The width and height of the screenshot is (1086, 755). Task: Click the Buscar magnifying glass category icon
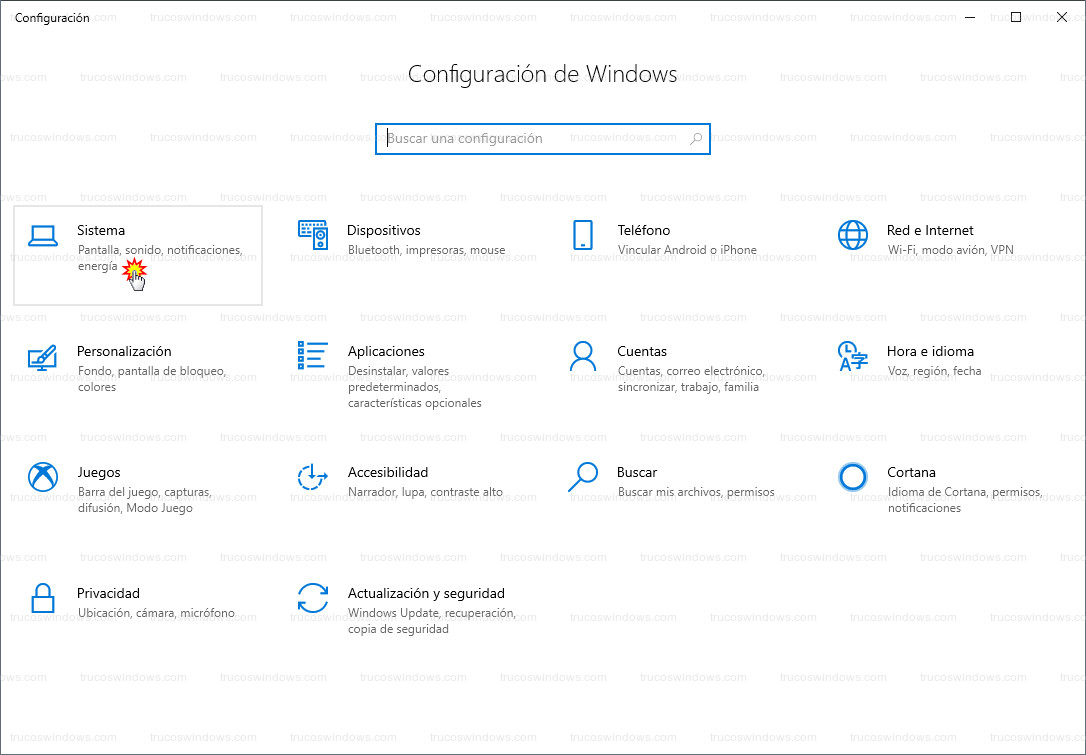point(583,477)
